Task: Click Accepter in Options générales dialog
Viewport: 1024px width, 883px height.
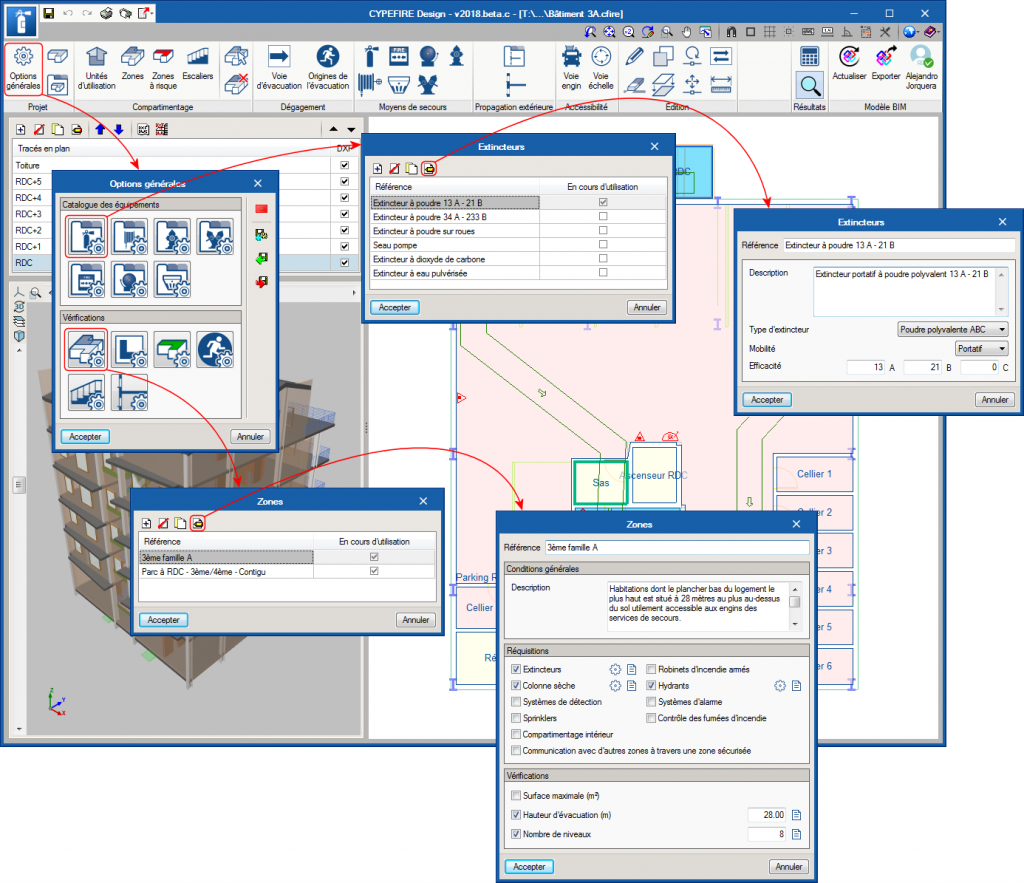Action: pyautogui.click(x=86, y=436)
